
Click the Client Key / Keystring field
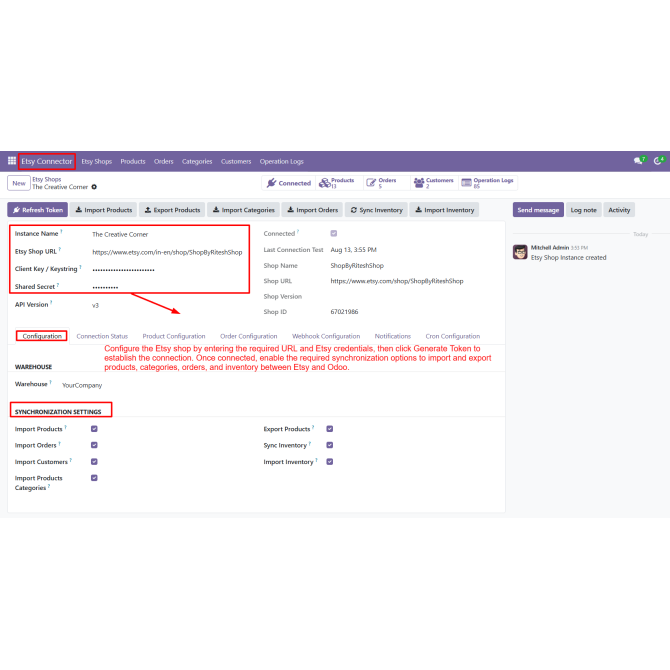click(169, 270)
